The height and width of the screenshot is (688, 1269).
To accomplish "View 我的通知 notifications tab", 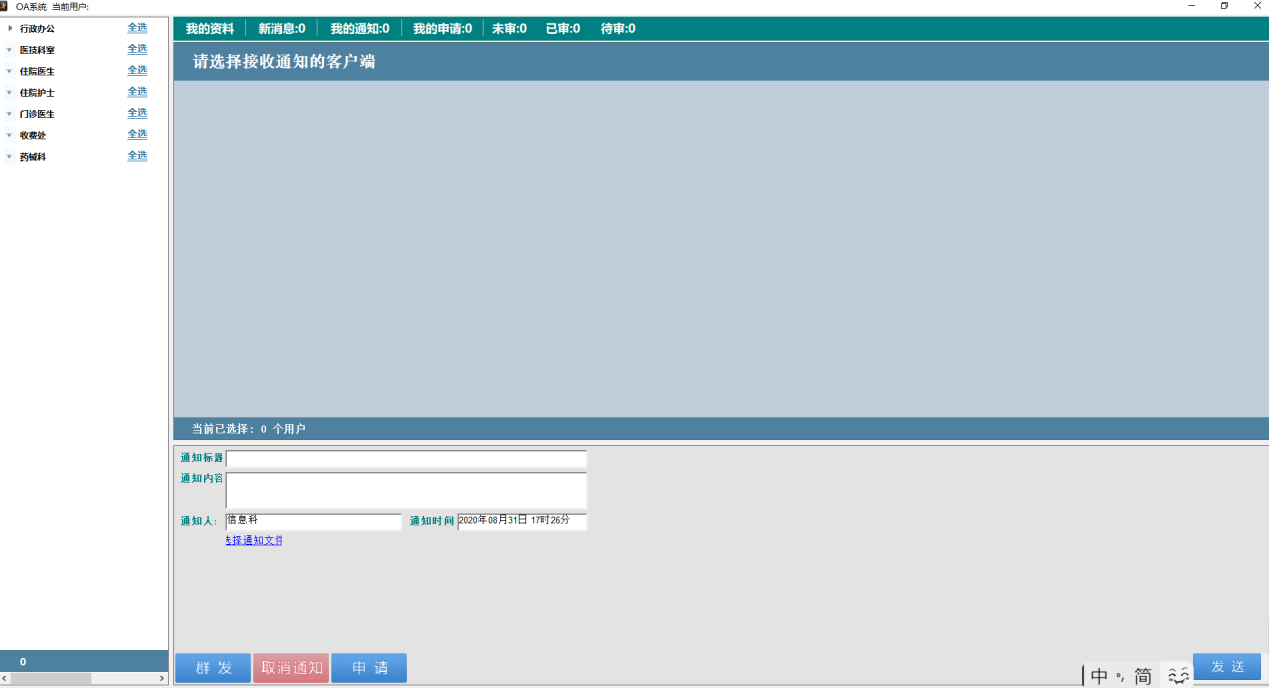I will (360, 29).
